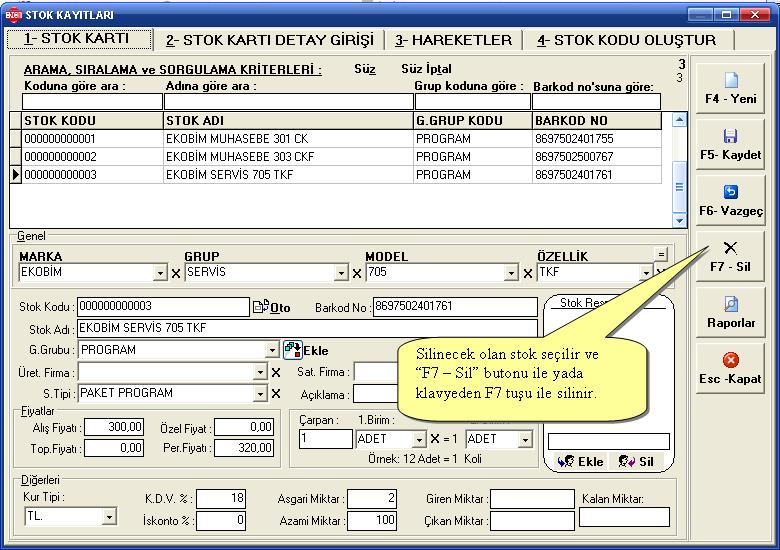The image size is (780, 550).
Task: Click BARKOD NO column header
Action: coord(597,121)
